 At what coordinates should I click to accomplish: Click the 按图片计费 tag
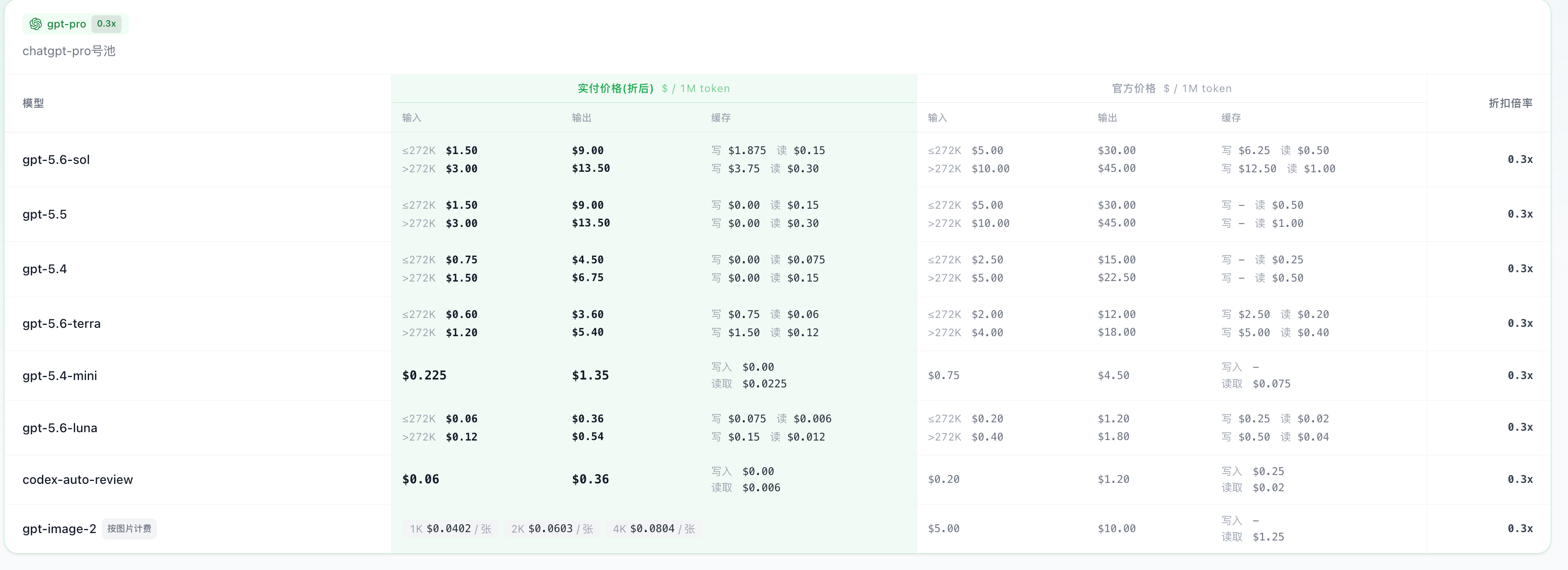(129, 529)
